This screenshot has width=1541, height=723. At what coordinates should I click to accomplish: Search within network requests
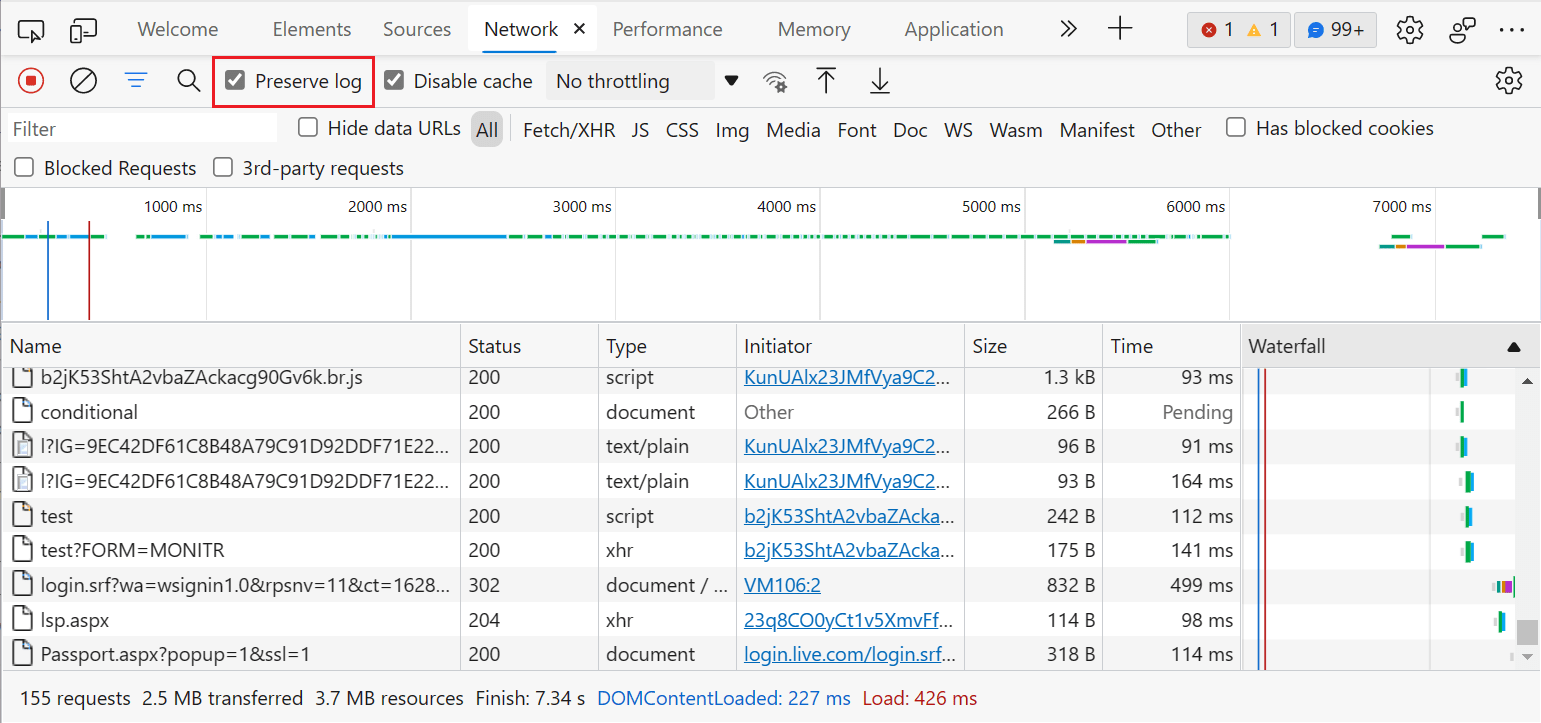[x=188, y=81]
